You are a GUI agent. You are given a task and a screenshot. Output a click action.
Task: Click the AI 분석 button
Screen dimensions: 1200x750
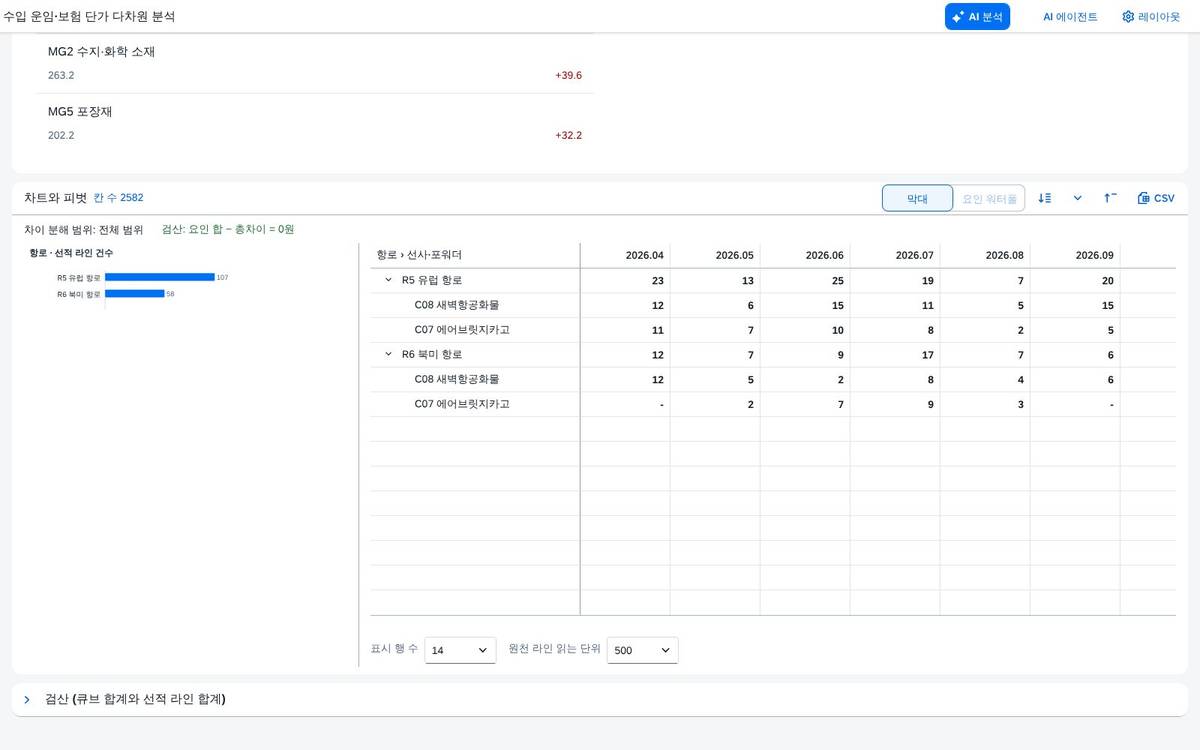pos(977,17)
